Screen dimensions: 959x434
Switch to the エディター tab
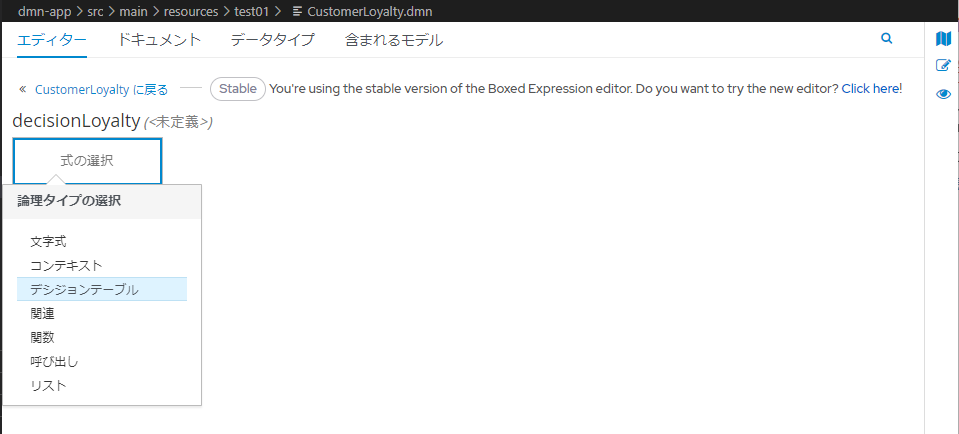tap(52, 40)
